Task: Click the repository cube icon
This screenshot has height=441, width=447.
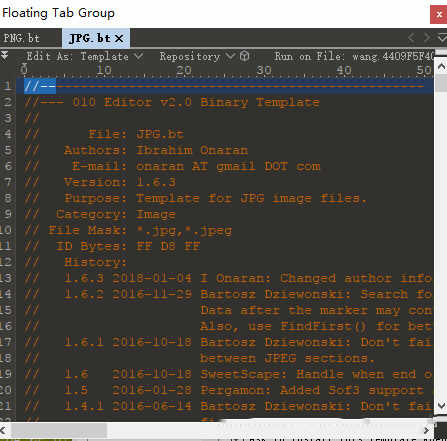Action: coord(244,56)
